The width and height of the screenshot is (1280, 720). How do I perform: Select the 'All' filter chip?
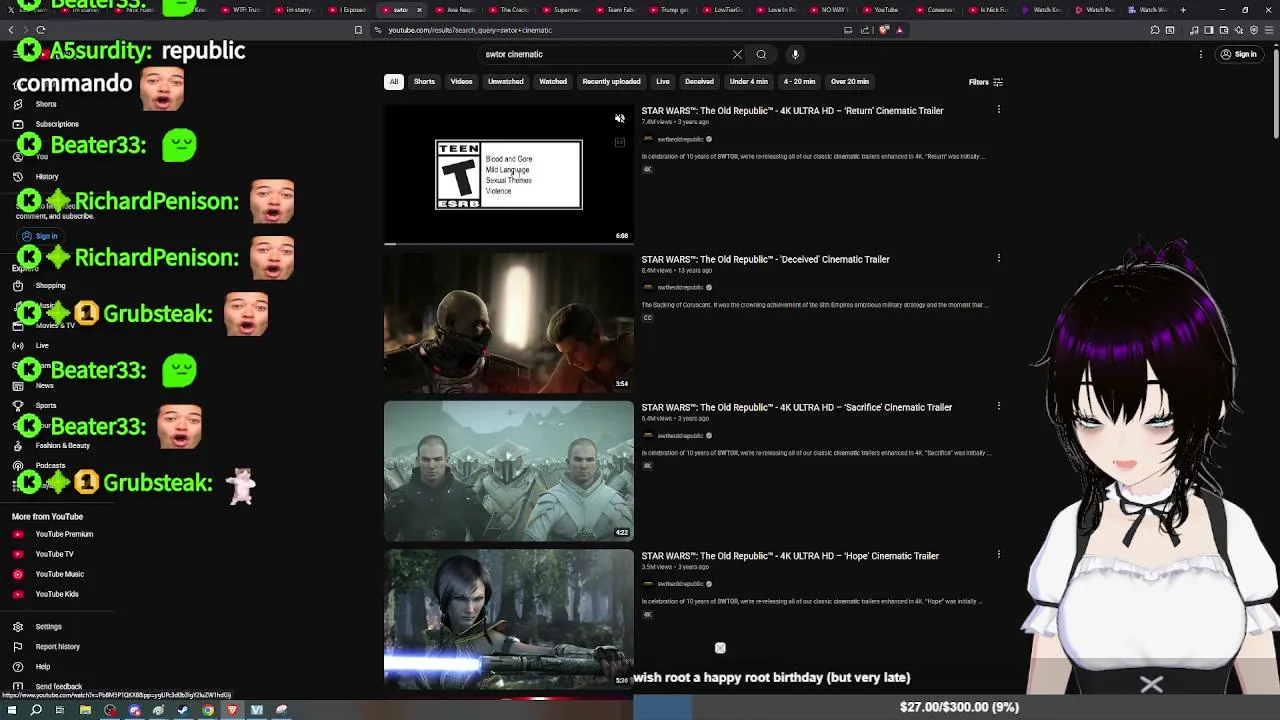[394, 82]
